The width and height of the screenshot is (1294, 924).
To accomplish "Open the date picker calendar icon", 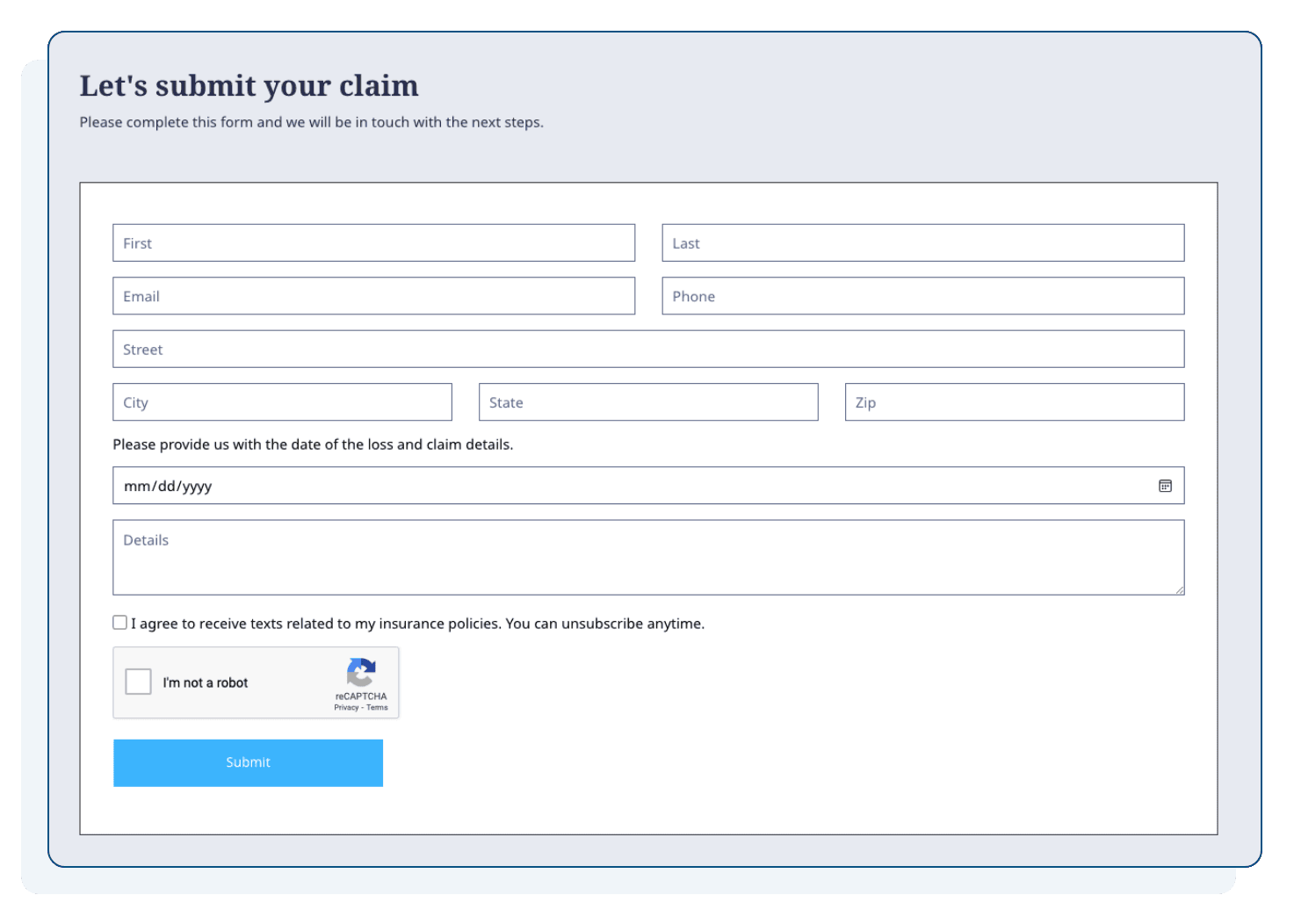I will pos(1165,486).
